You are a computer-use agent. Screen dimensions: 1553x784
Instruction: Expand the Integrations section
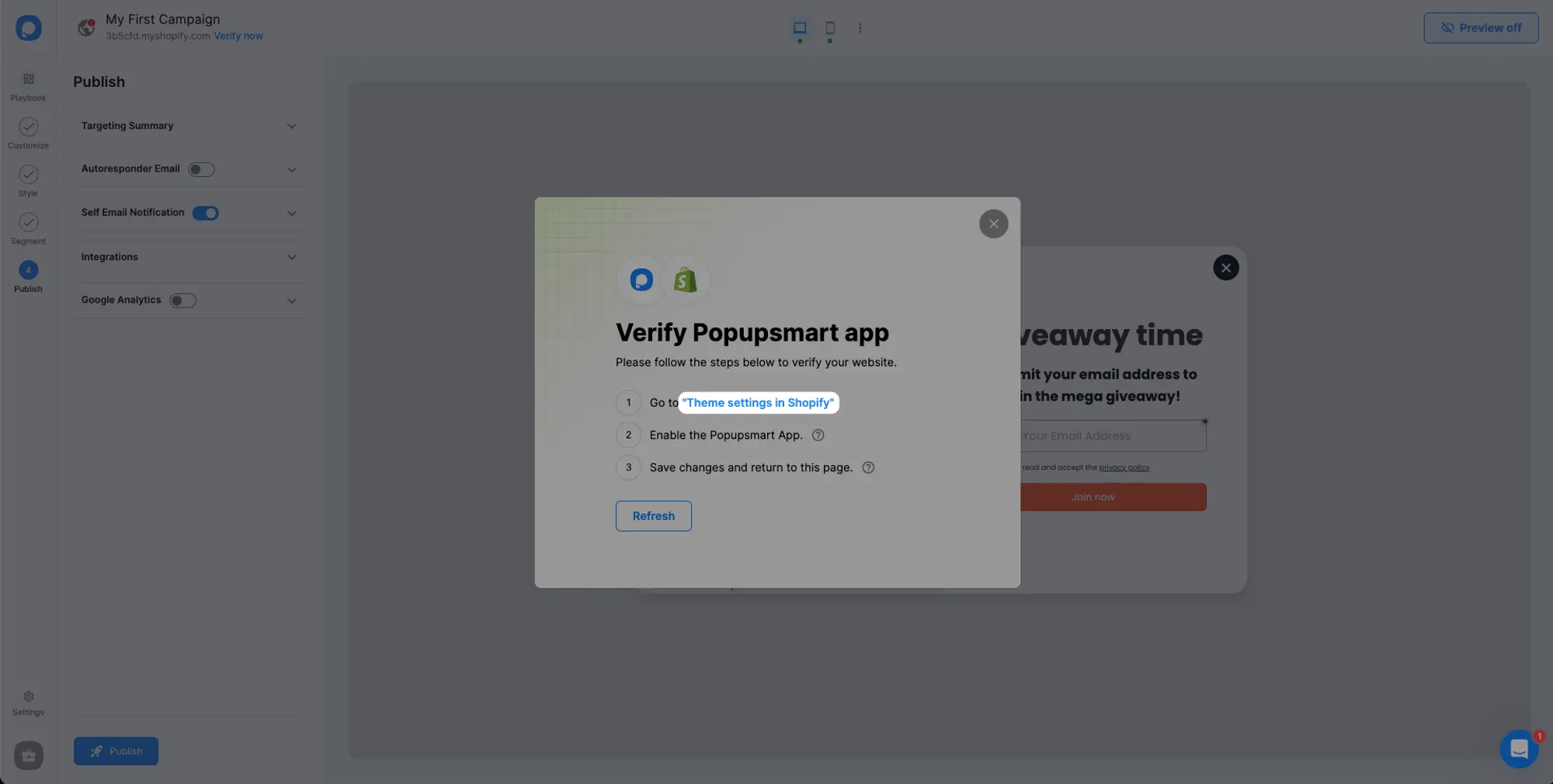(x=190, y=257)
